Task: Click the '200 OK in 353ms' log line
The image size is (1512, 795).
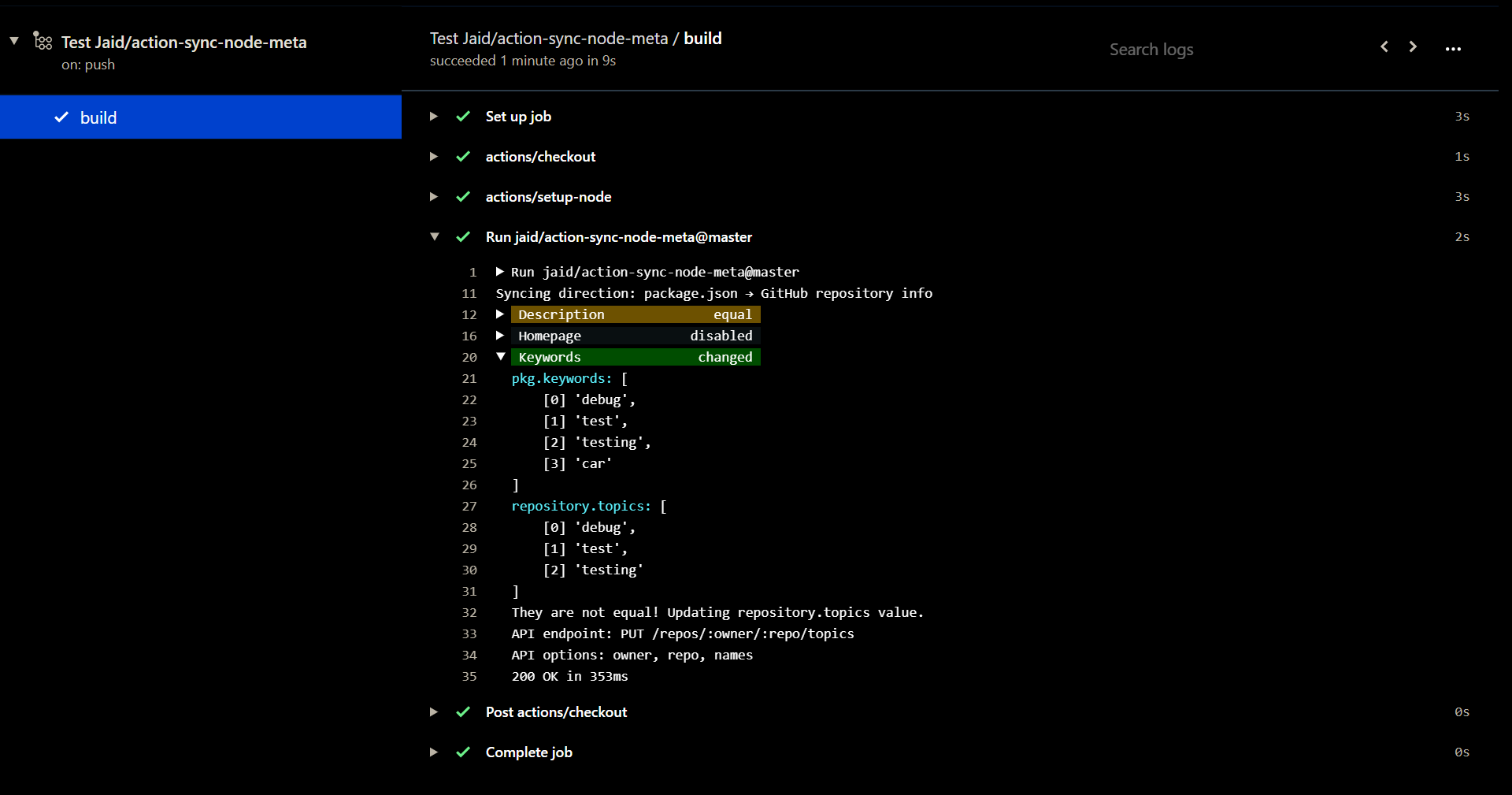Action: point(570,677)
